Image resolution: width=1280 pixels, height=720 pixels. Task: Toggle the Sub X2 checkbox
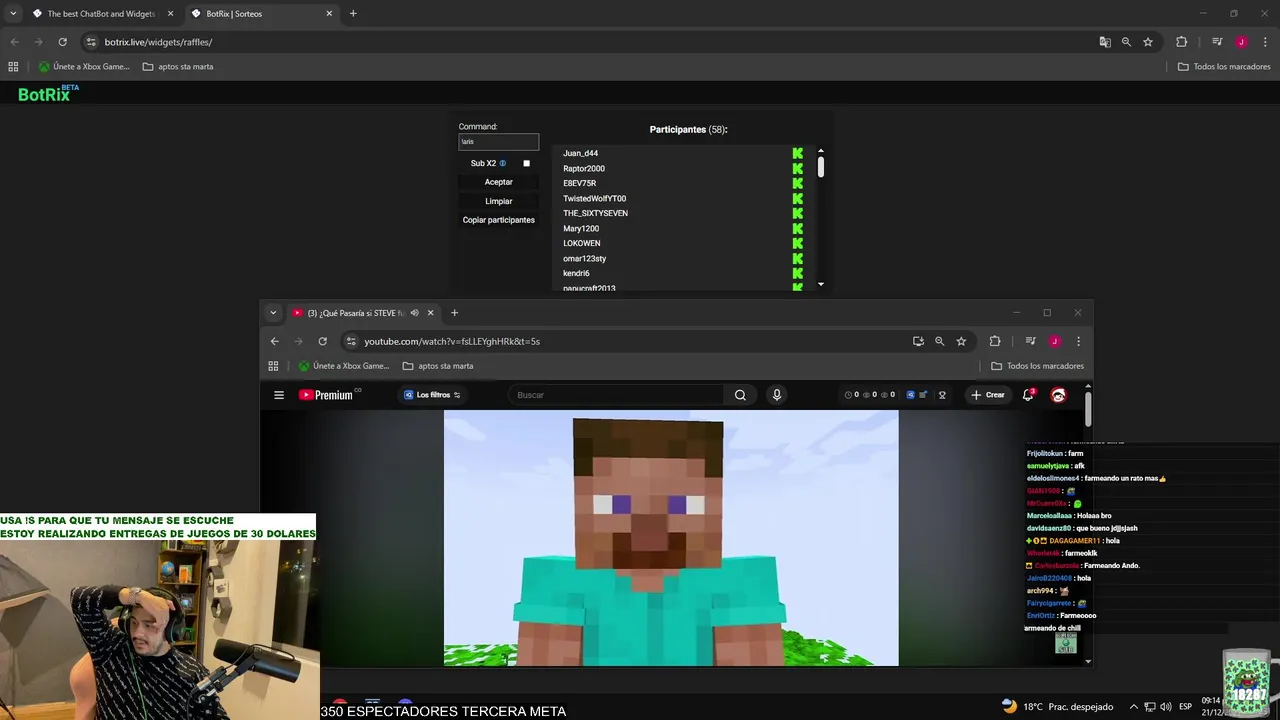(527, 163)
